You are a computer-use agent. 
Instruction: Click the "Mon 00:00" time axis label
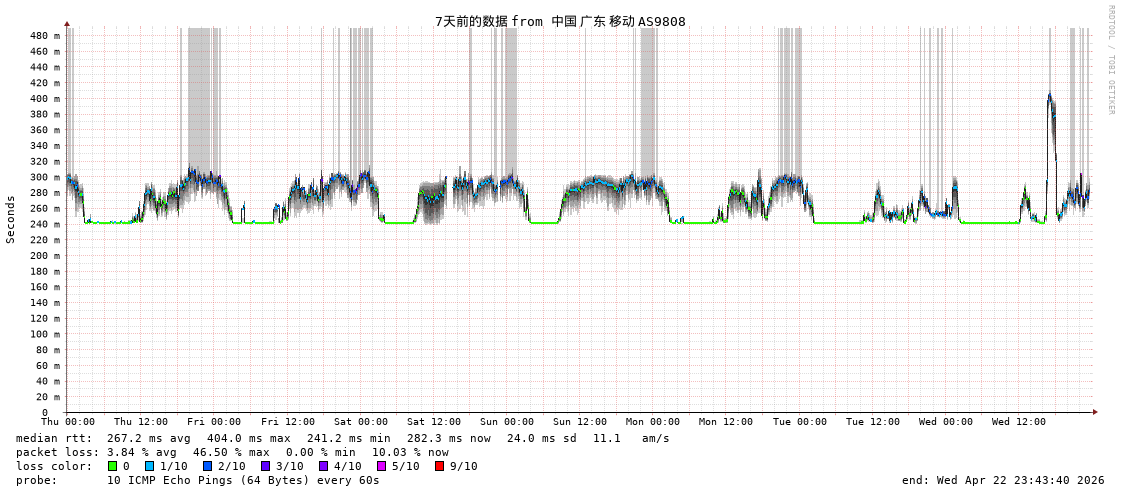[x=655, y=422]
